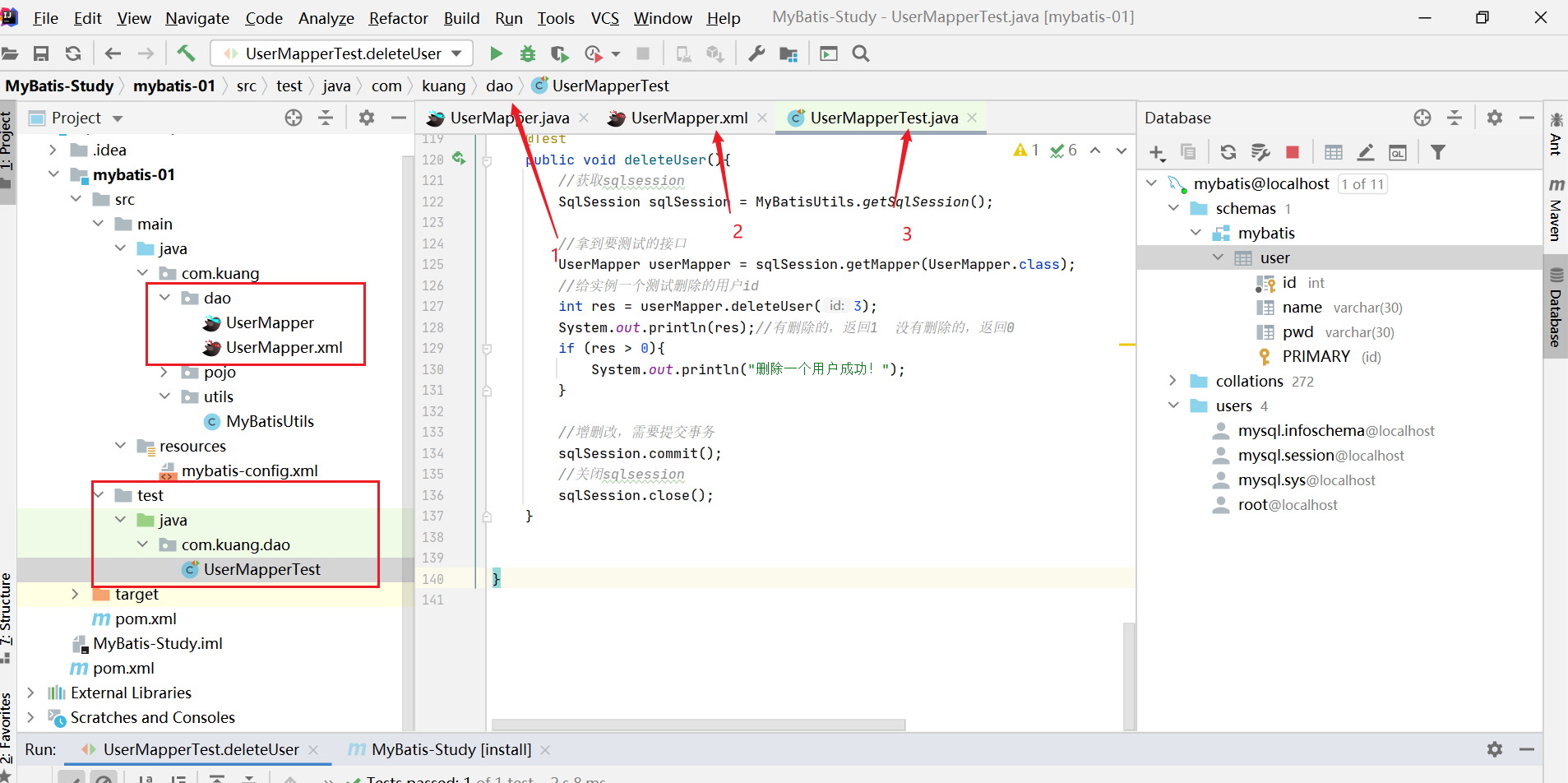The image size is (1568, 783).
Task: Collapse all in the Project panel
Action: pos(326,118)
